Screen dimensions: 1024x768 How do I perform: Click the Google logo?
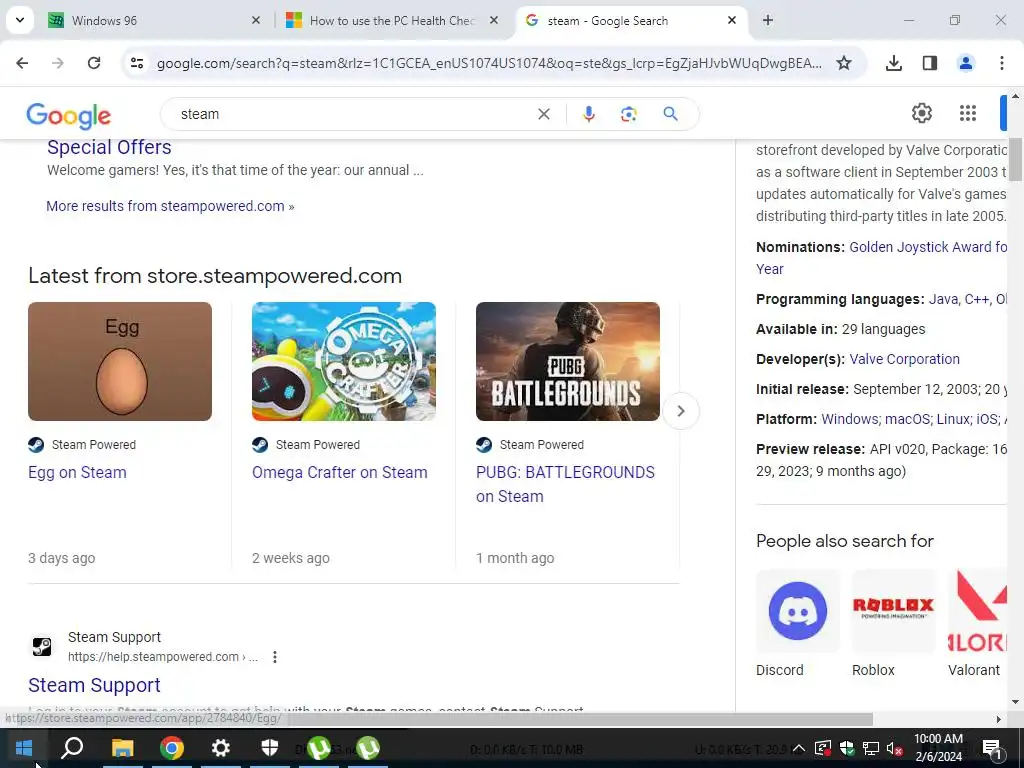click(x=69, y=116)
